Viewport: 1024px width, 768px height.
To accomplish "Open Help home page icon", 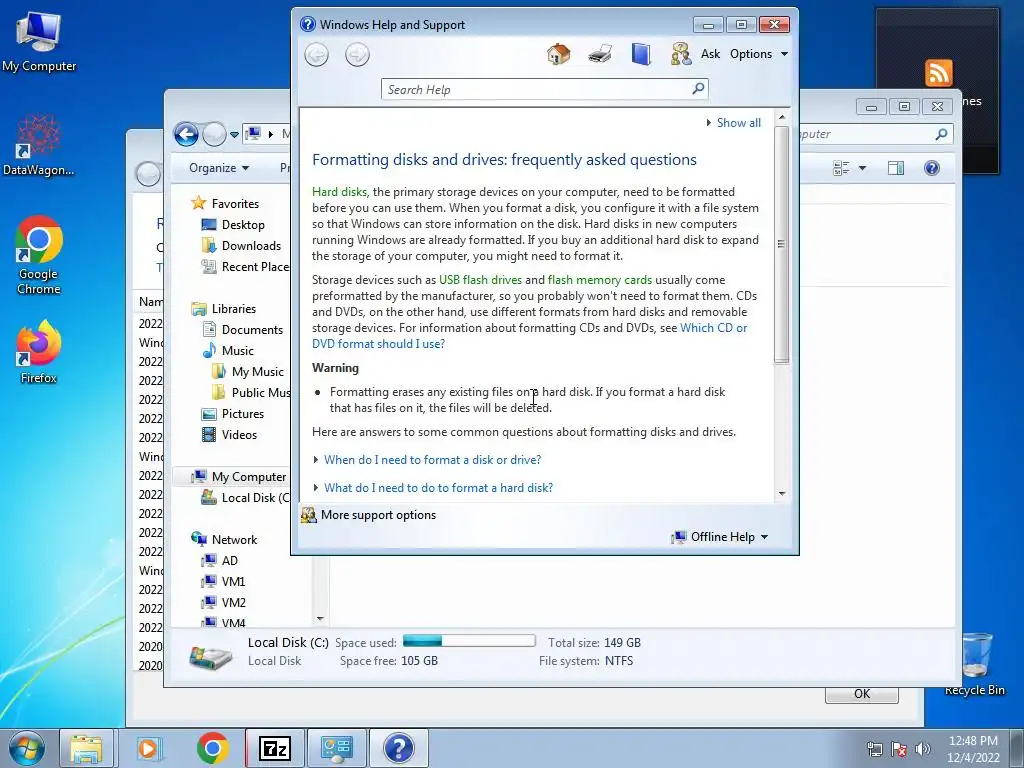I will coord(558,54).
